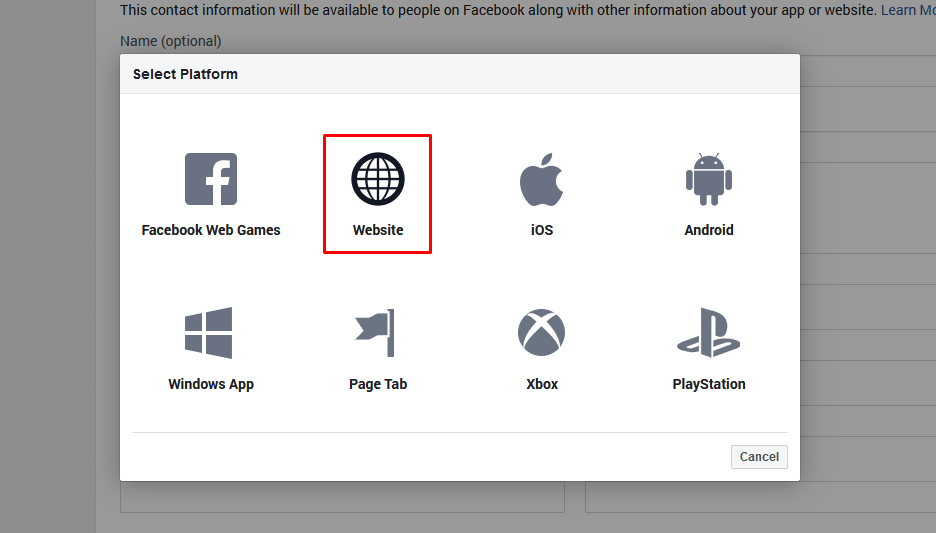Viewport: 936px width, 533px height.
Task: Pick the Android robot icon
Action: point(708,180)
